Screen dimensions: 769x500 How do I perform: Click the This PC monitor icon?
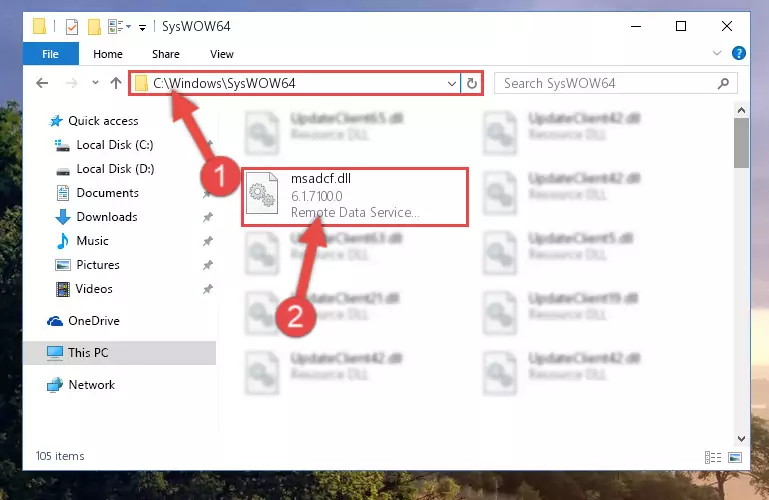click(55, 353)
